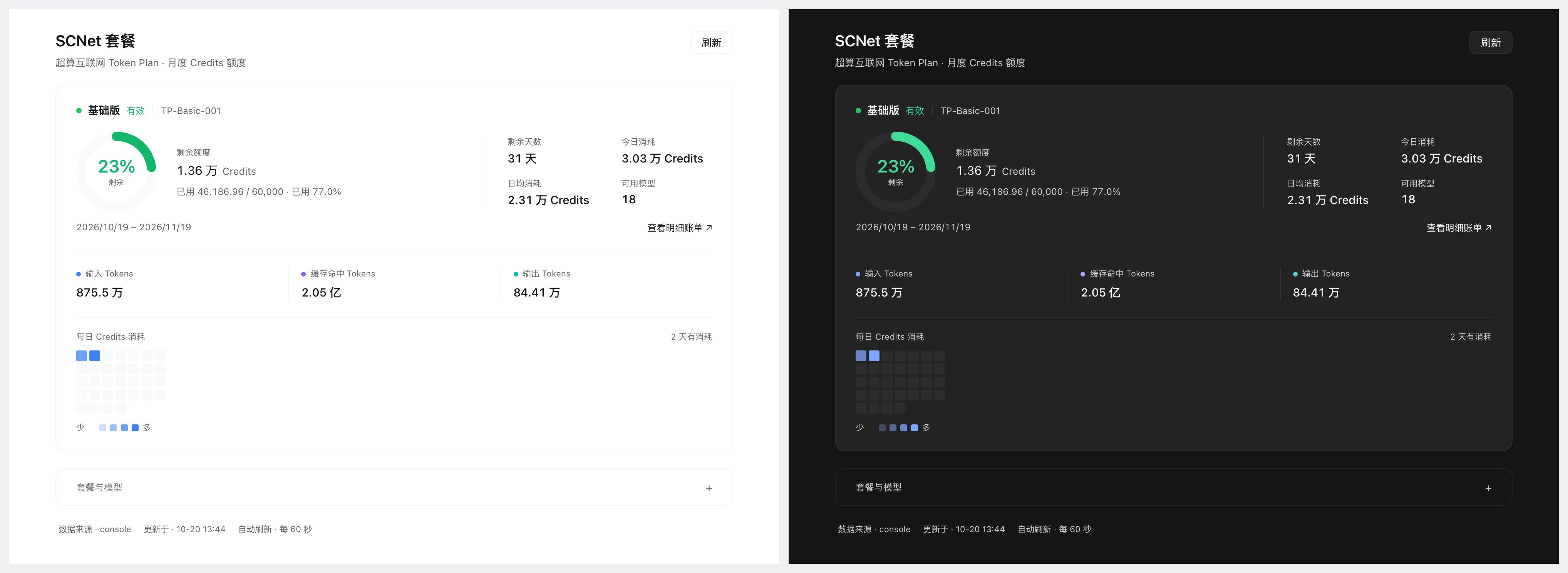The height and width of the screenshot is (573, 1568).
Task: Click 自动刷新 · 每 60 秒 in dark panel
Action: [x=1054, y=529]
